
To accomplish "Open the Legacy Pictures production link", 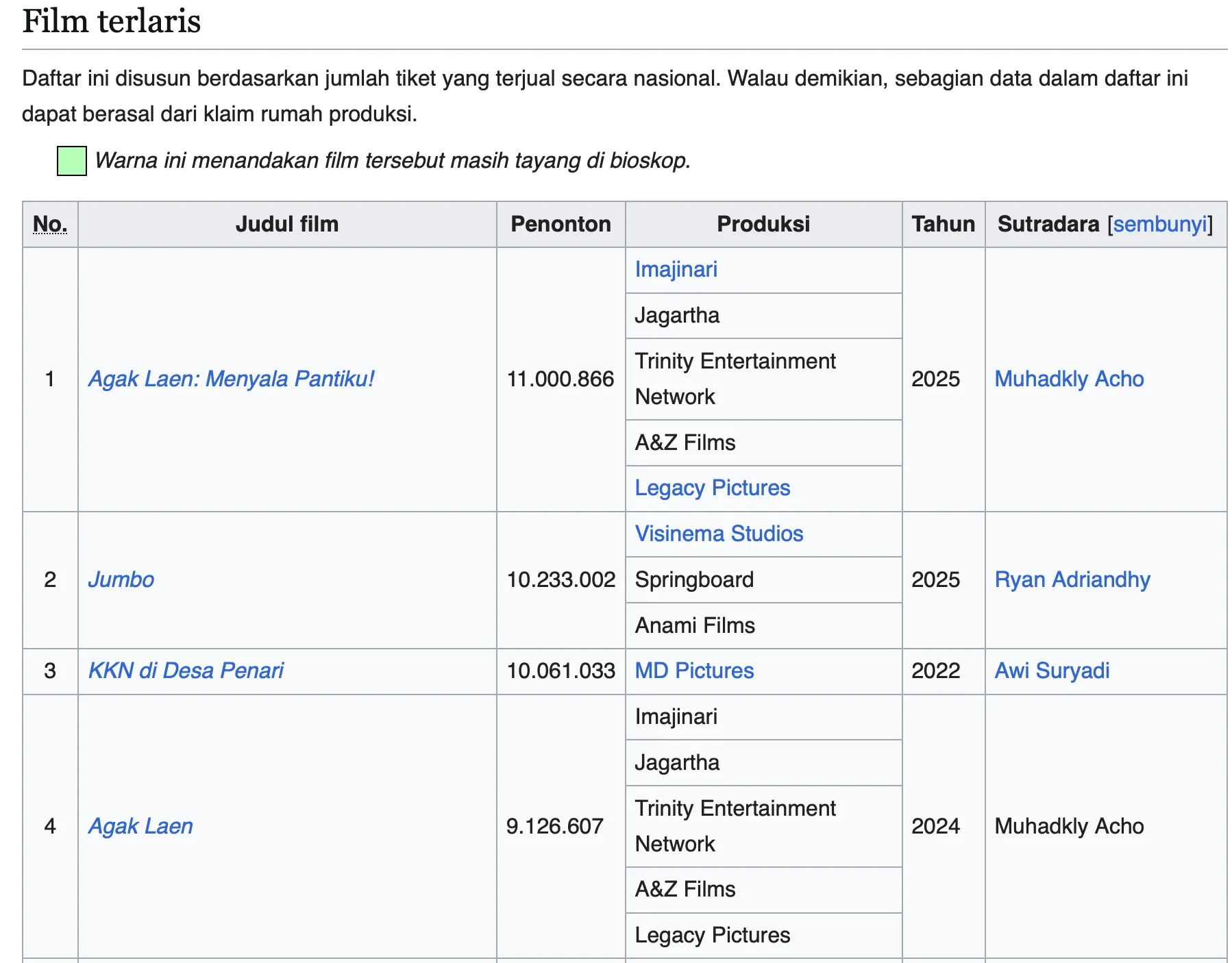I will [713, 488].
